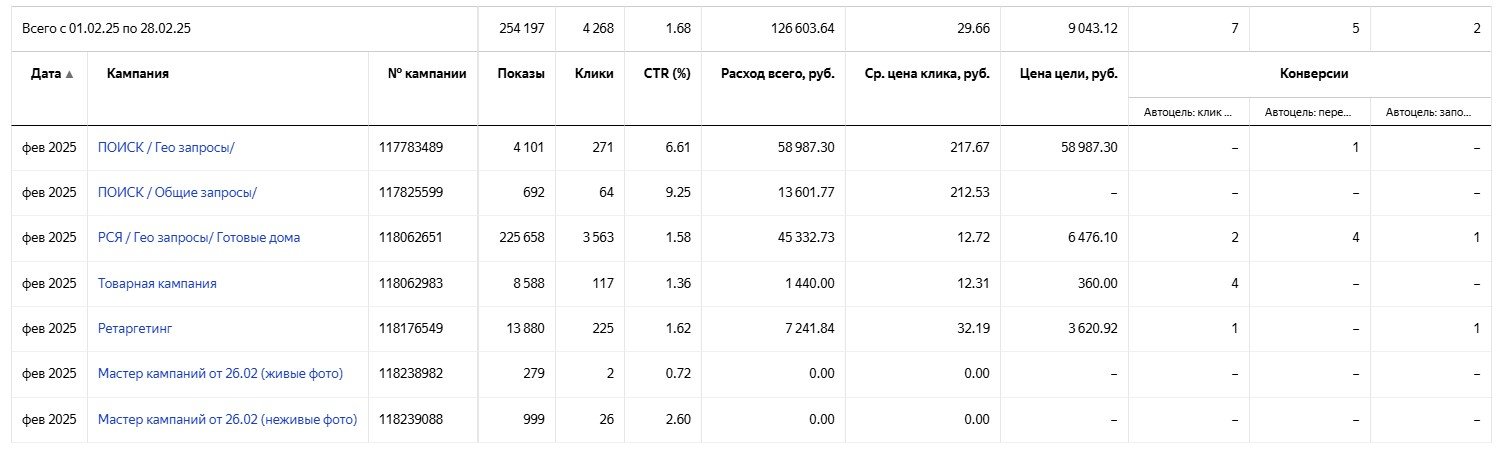Click the 'Автоцель: клик ...' subheader
1510x457 pixels.
tap(1187, 112)
